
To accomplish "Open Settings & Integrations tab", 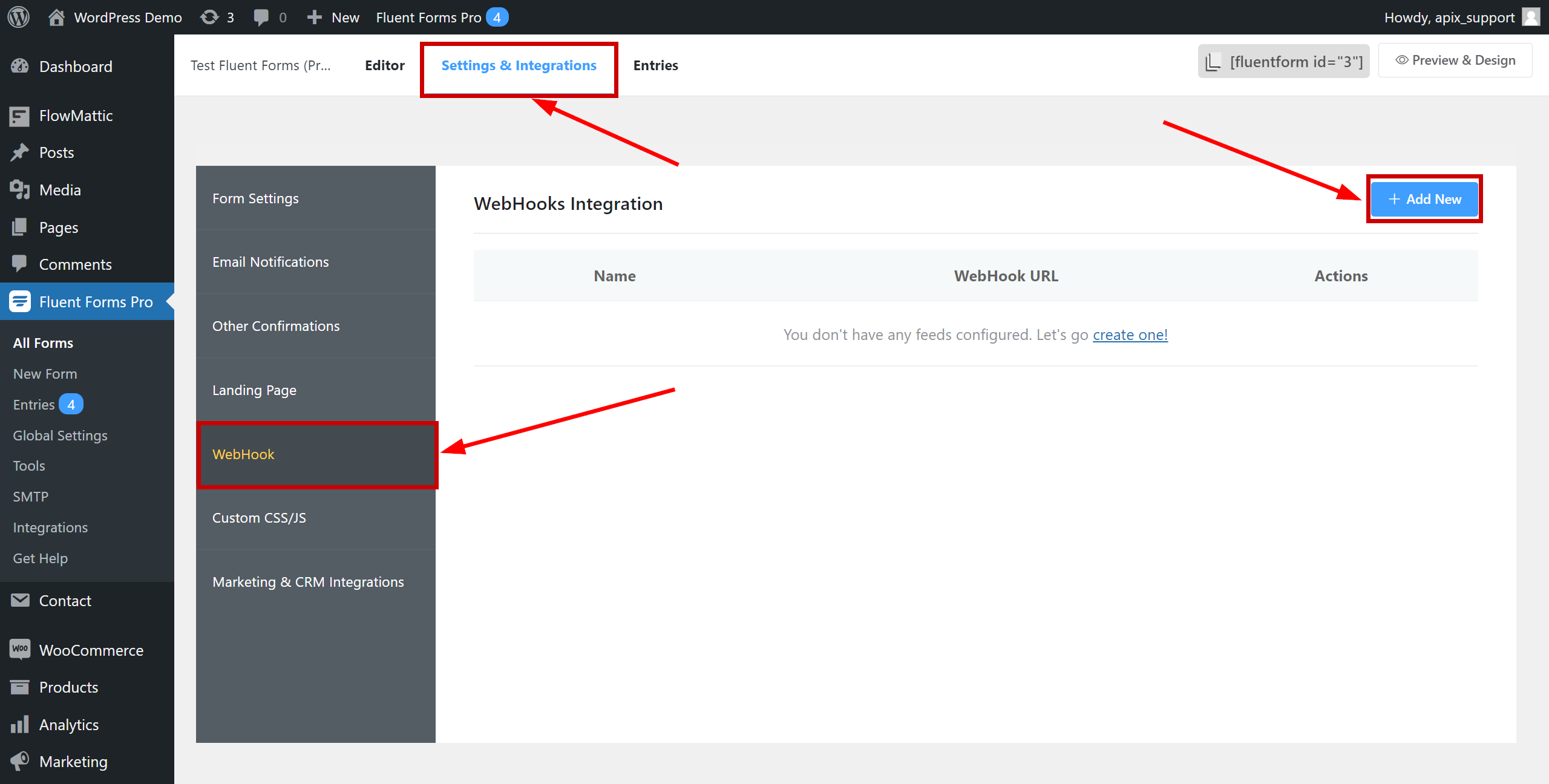I will pos(520,65).
